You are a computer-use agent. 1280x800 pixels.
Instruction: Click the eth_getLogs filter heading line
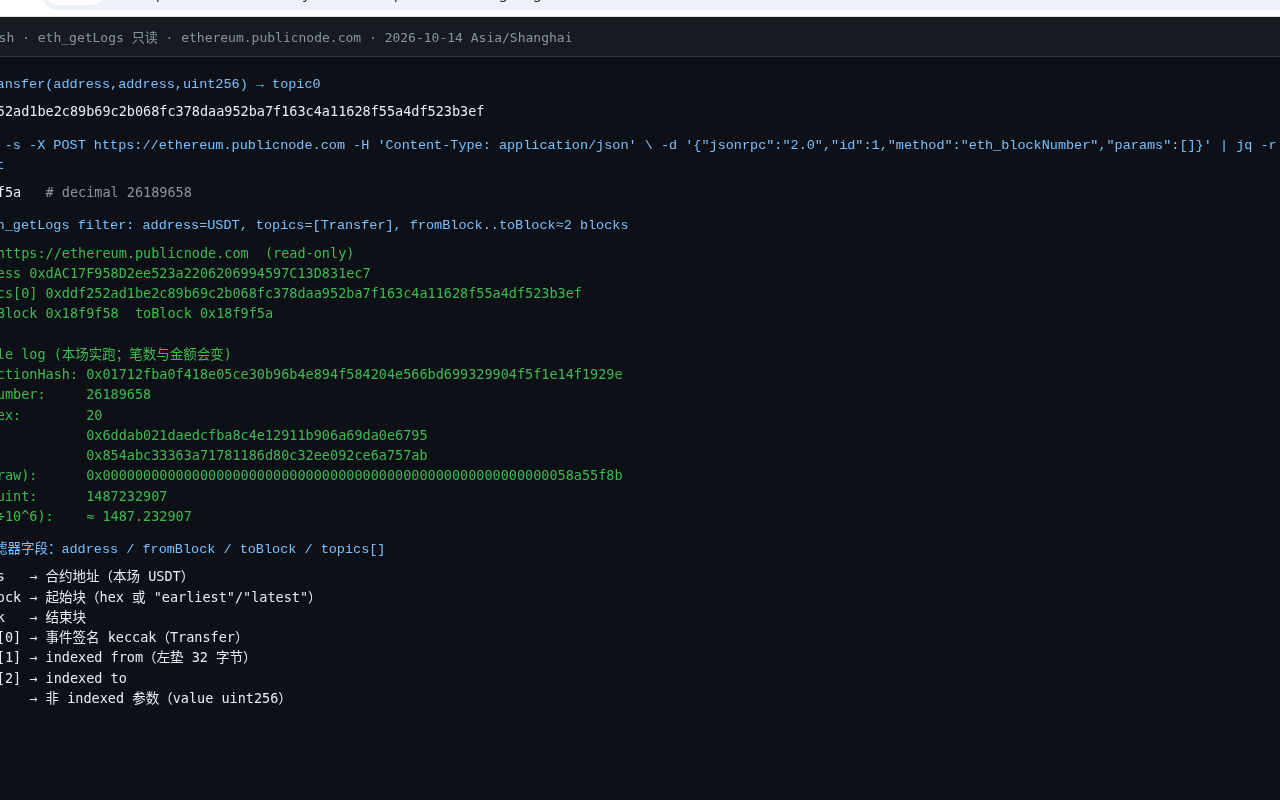click(314, 225)
